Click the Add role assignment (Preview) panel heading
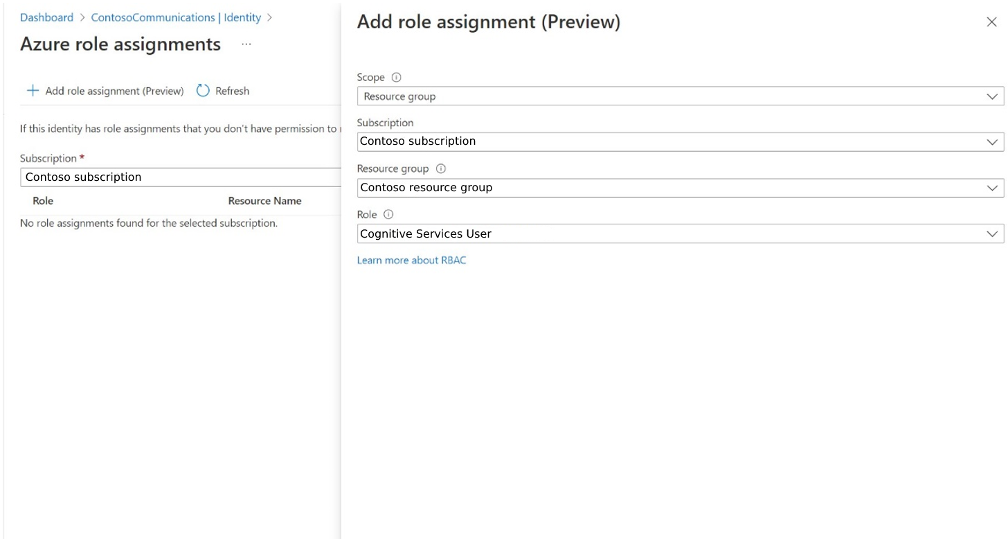The height and width of the screenshot is (540, 1008). [x=489, y=22]
